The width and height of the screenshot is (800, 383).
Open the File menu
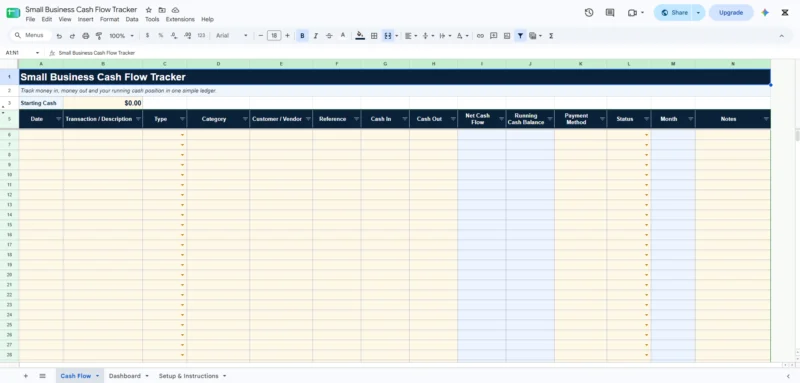click(x=30, y=19)
